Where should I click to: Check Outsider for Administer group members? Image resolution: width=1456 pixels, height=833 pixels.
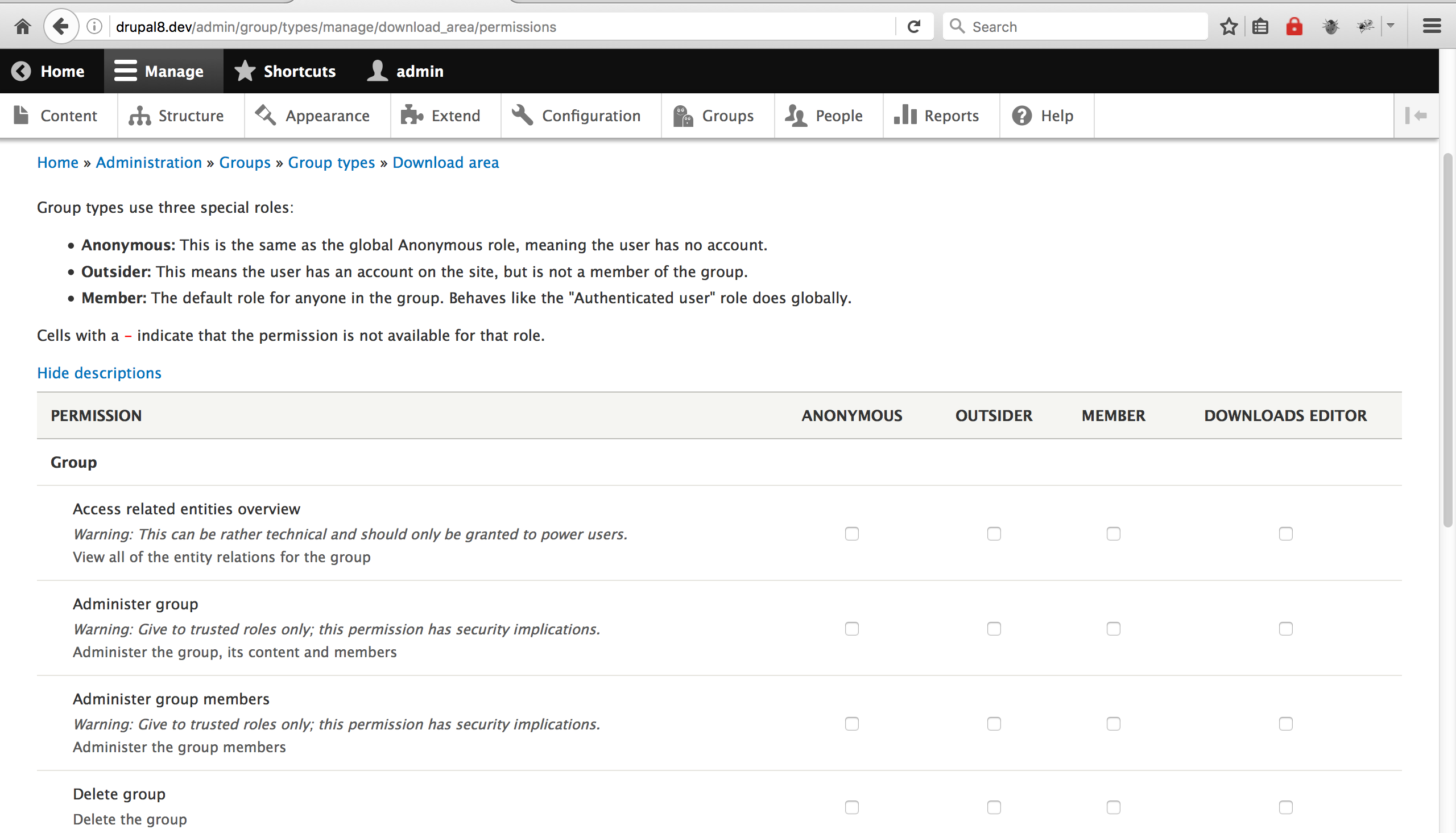pyautogui.click(x=994, y=724)
